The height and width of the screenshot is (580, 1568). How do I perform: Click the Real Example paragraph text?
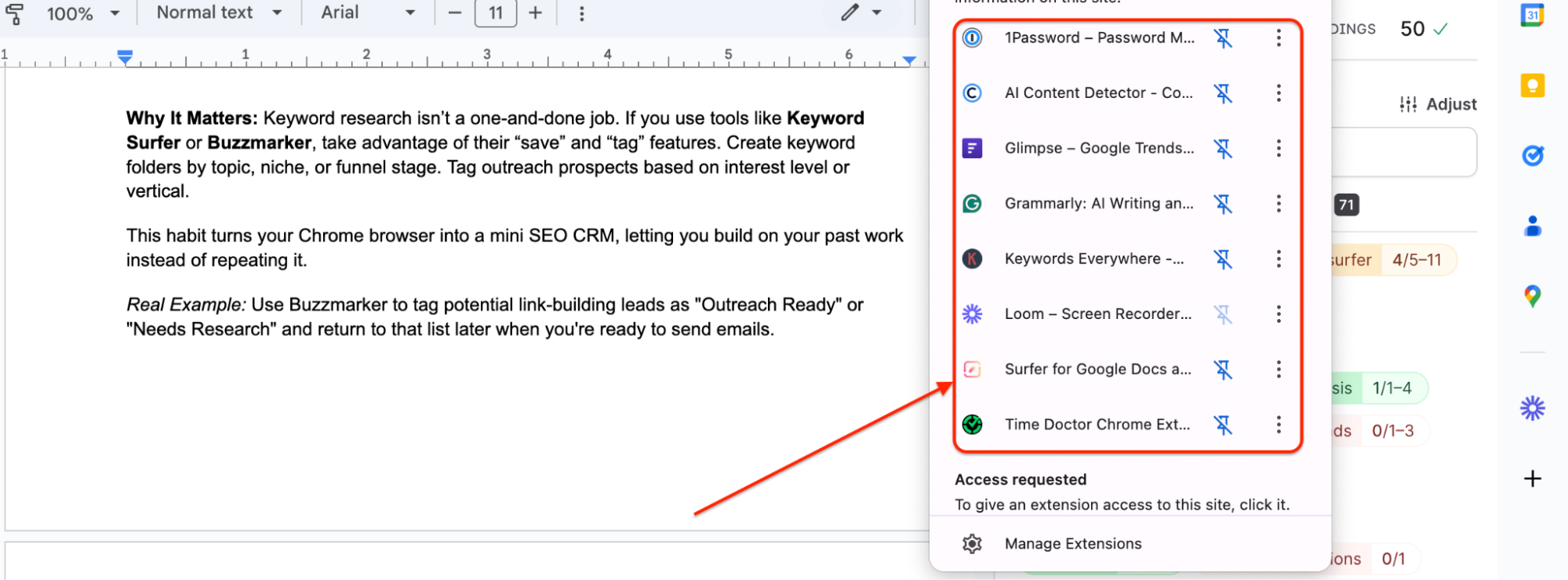point(495,317)
